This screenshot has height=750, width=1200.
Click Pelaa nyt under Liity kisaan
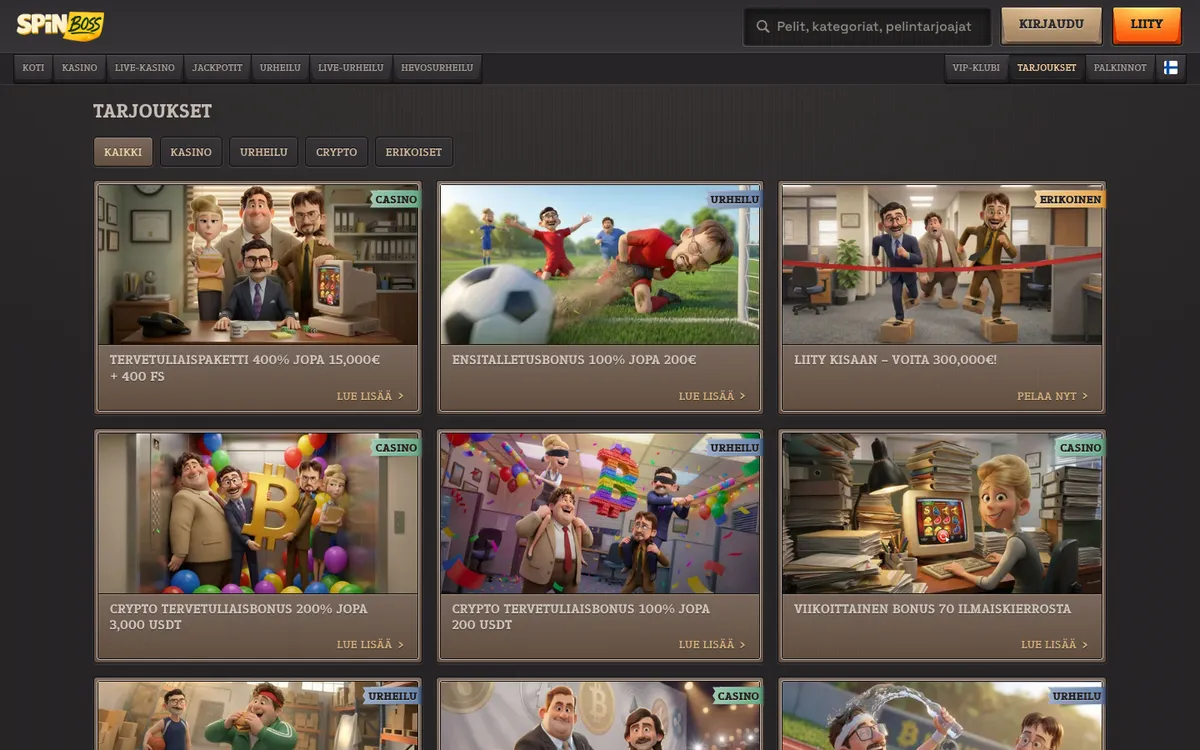[1053, 396]
